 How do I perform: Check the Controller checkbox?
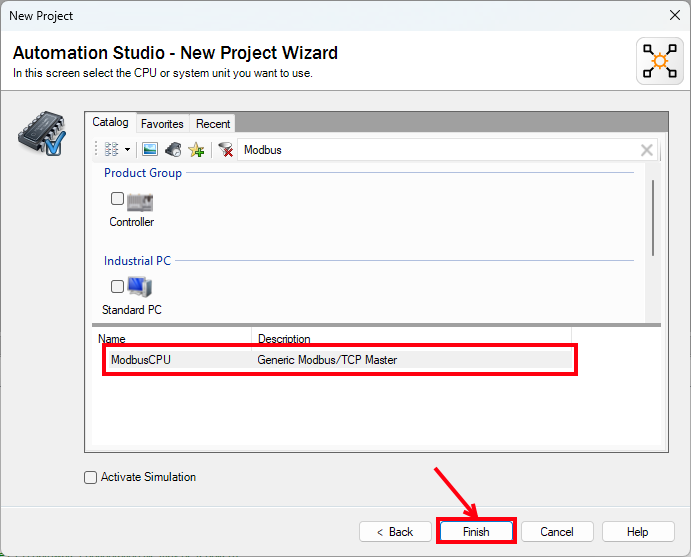(x=118, y=199)
